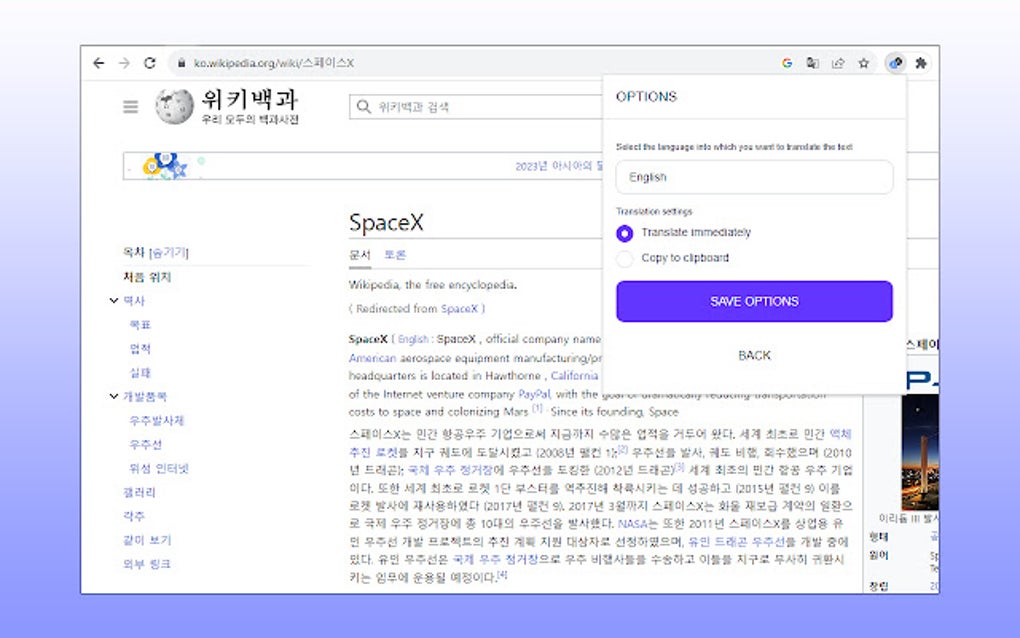The width and height of the screenshot is (1020, 638).
Task: Open the browser extensions puzzle icon
Action: (921, 62)
